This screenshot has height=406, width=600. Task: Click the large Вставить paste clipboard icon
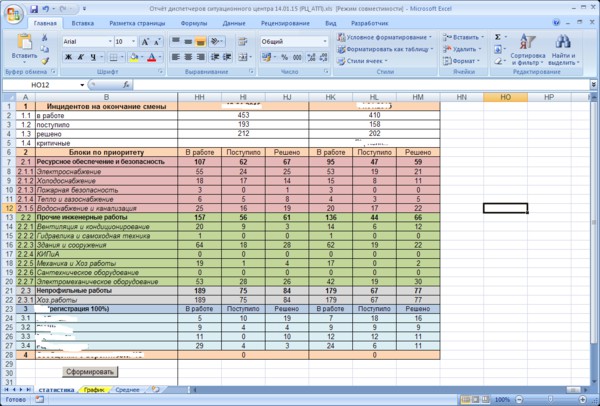24,42
